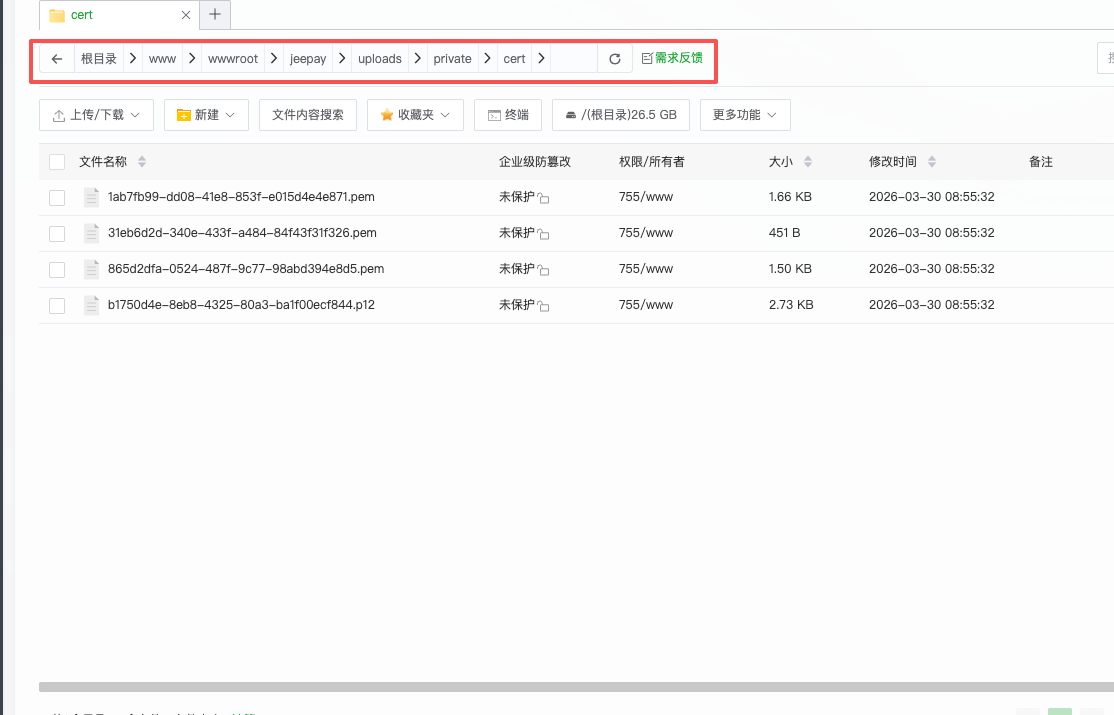Click 未保护 status in 31eb6d2d row
Screen dimensions: 1114x715
point(517,233)
